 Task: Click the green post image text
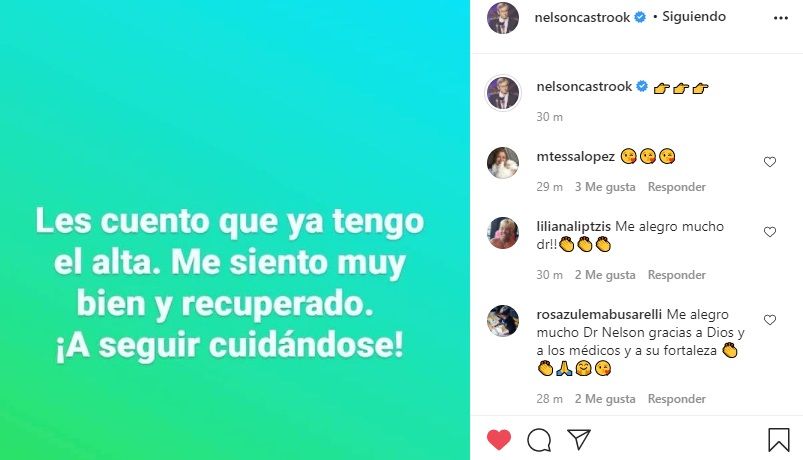pos(230,283)
